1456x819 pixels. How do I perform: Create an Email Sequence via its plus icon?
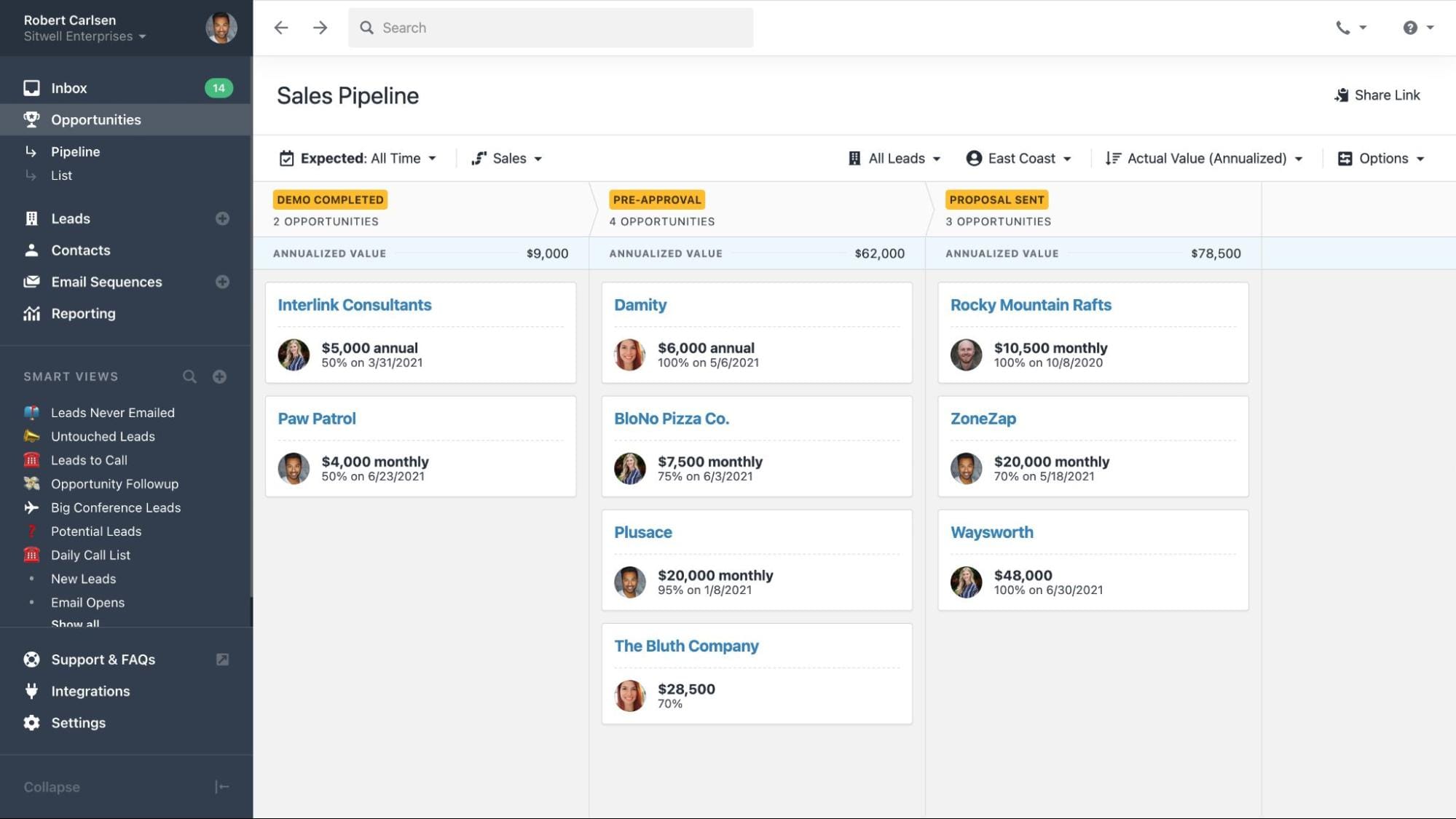click(222, 282)
